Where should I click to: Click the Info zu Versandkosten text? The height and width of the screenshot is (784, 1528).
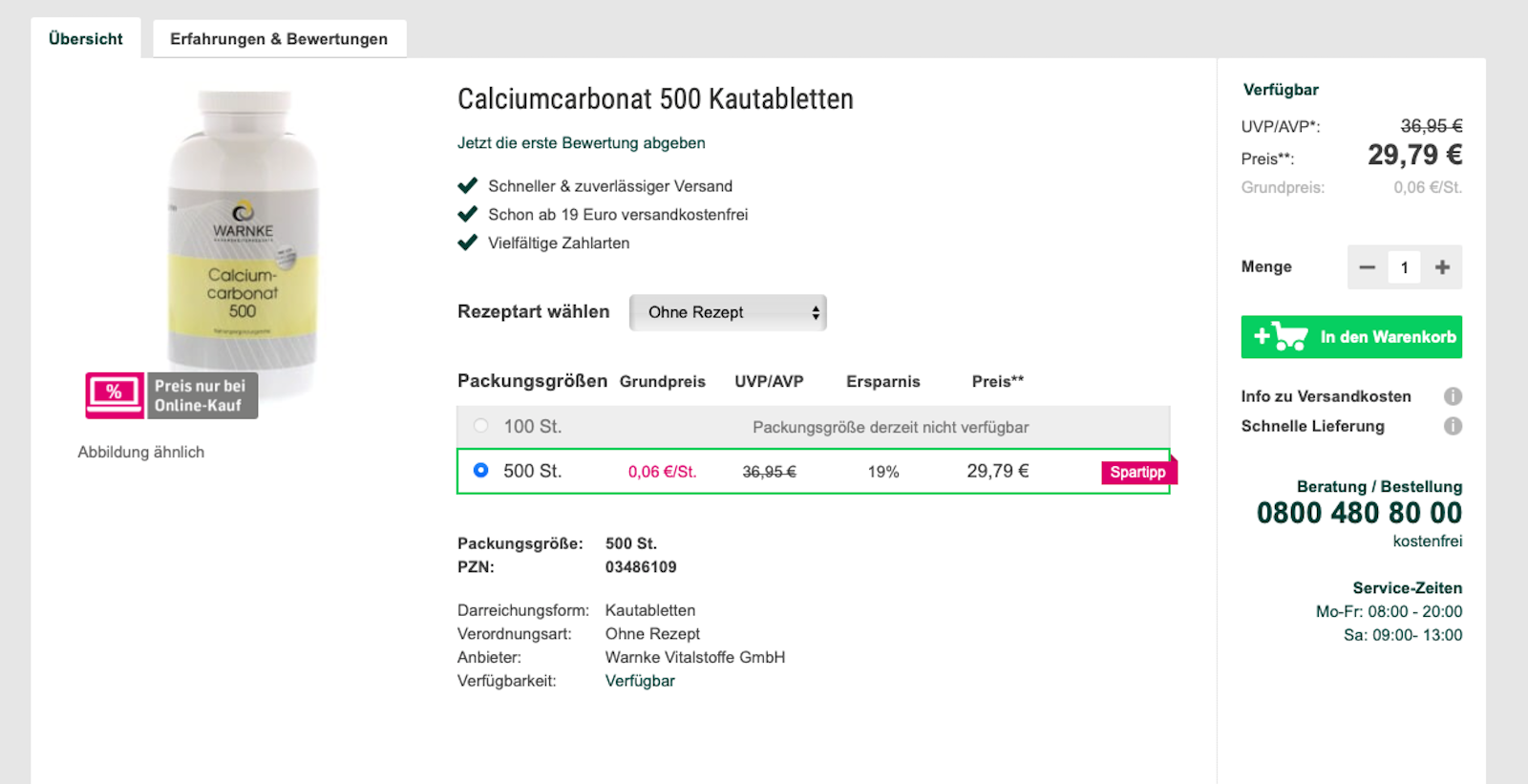tap(1326, 396)
